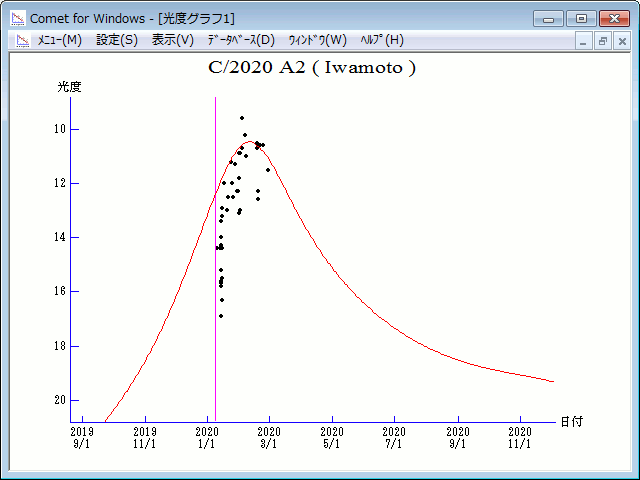
Task: Restore the 光度グラフ1 child window
Action: tap(602, 41)
